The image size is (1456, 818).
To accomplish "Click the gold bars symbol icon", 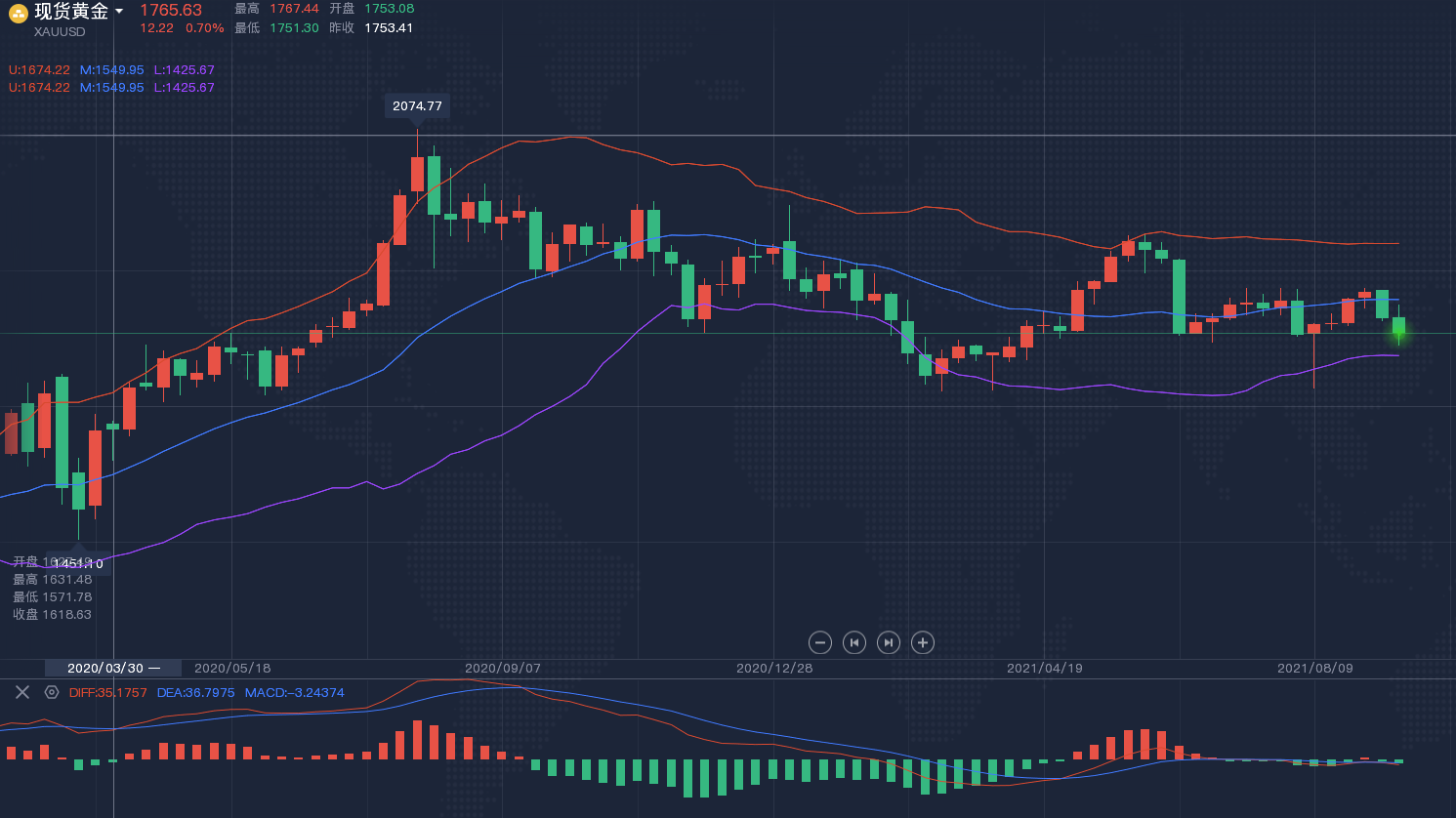I will [x=18, y=14].
